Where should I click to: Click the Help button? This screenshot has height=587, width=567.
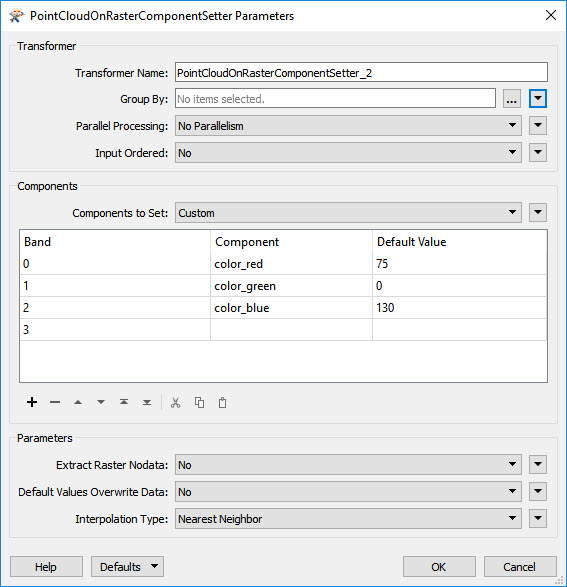pyautogui.click(x=46, y=567)
